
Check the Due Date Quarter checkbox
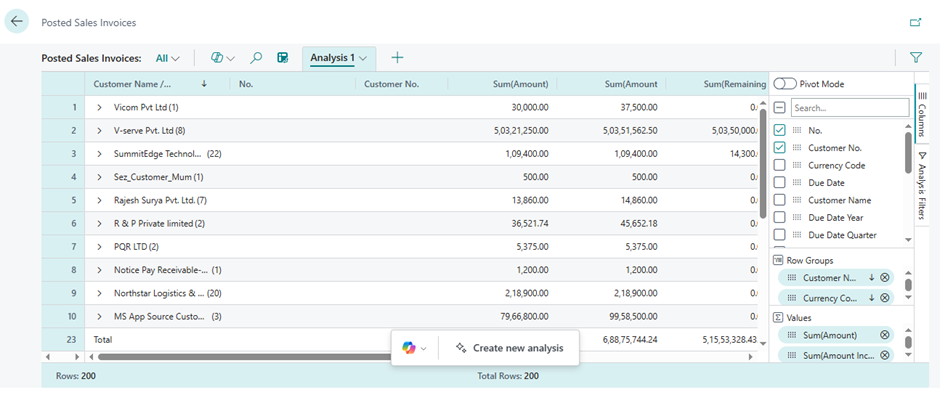[780, 234]
